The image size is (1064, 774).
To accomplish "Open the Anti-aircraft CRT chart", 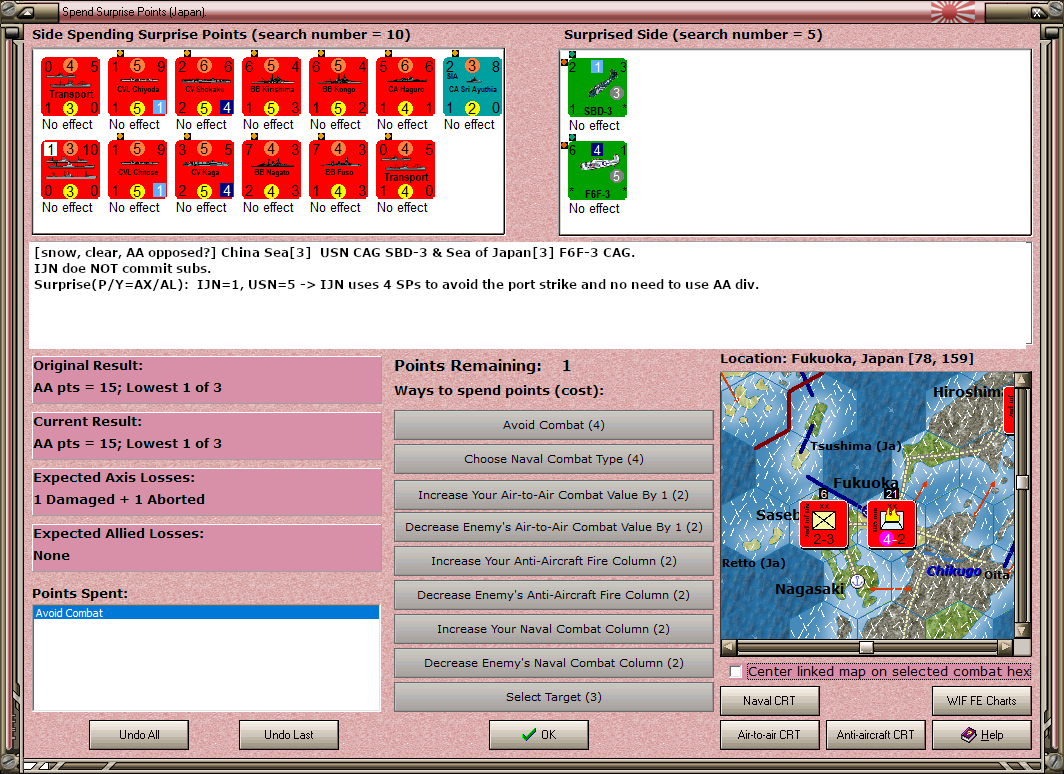I will [x=875, y=735].
